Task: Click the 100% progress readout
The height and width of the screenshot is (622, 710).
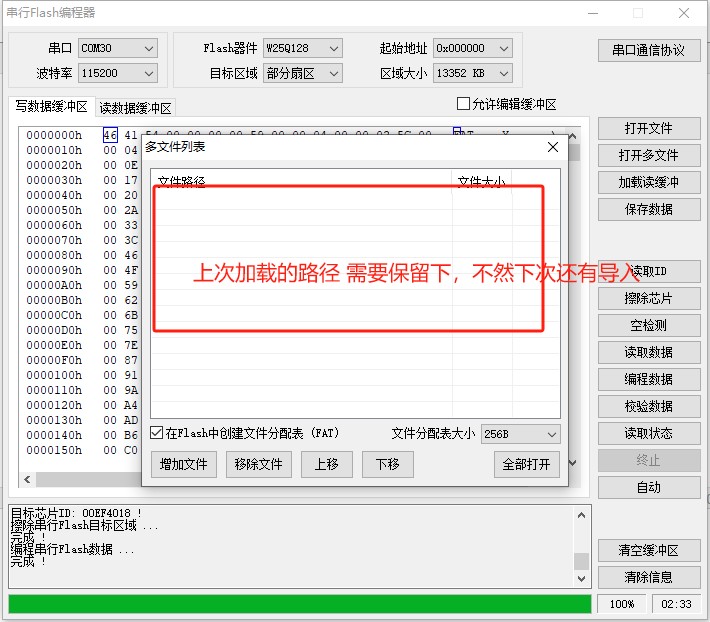Action: pos(622,604)
